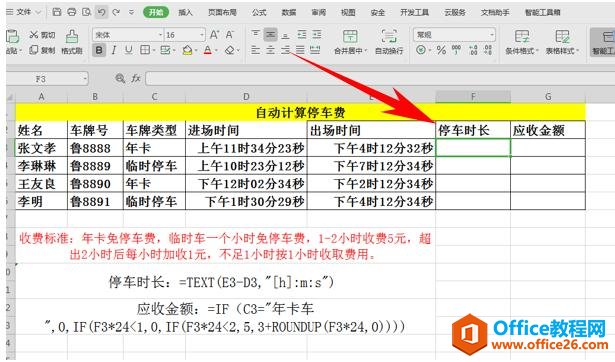The width and height of the screenshot is (615, 362).
Task: Open the 智能工具箱 tab
Action: [543, 13]
